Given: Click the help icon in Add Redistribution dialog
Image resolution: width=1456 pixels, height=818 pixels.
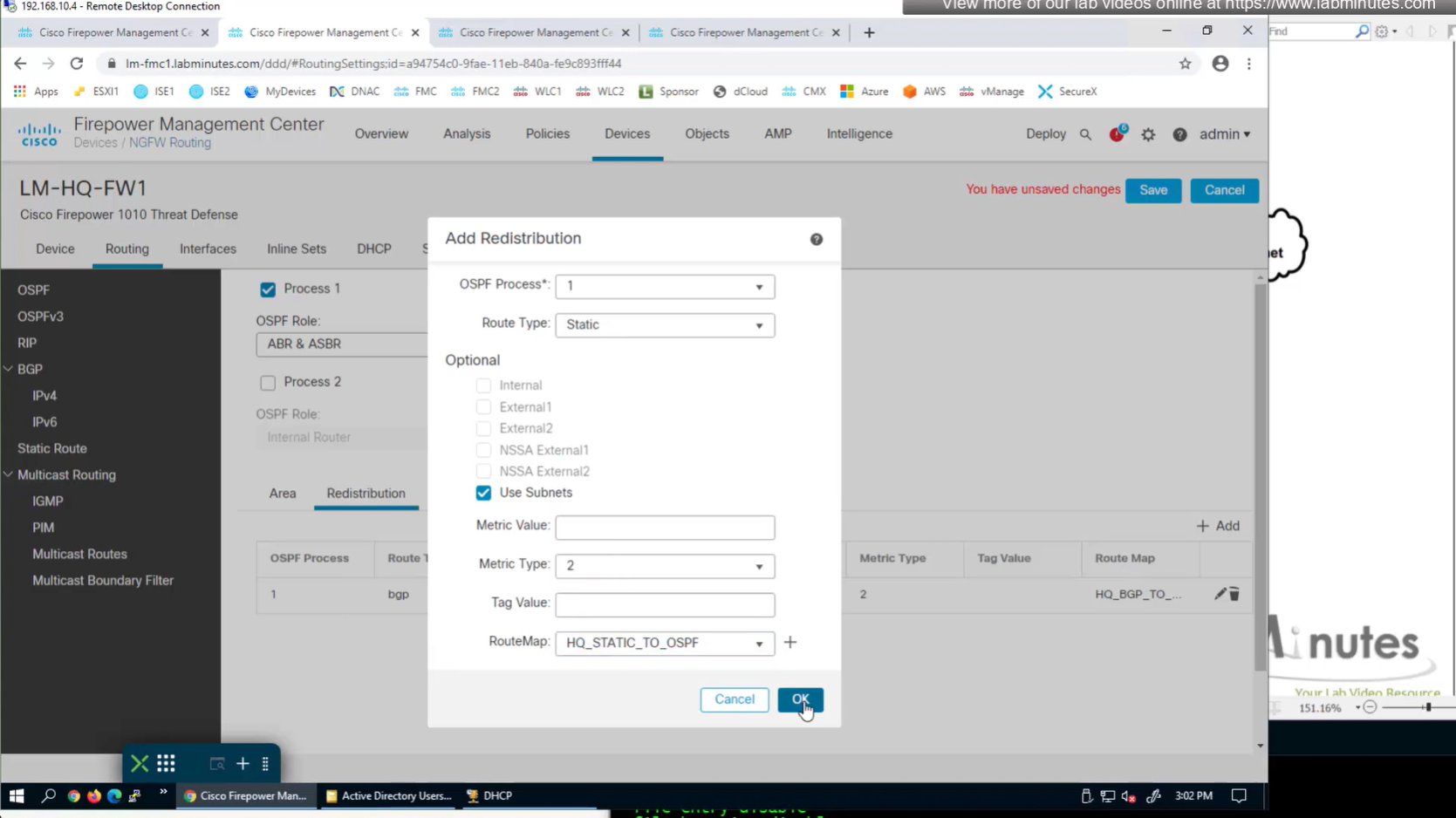Looking at the screenshot, I should (816, 239).
